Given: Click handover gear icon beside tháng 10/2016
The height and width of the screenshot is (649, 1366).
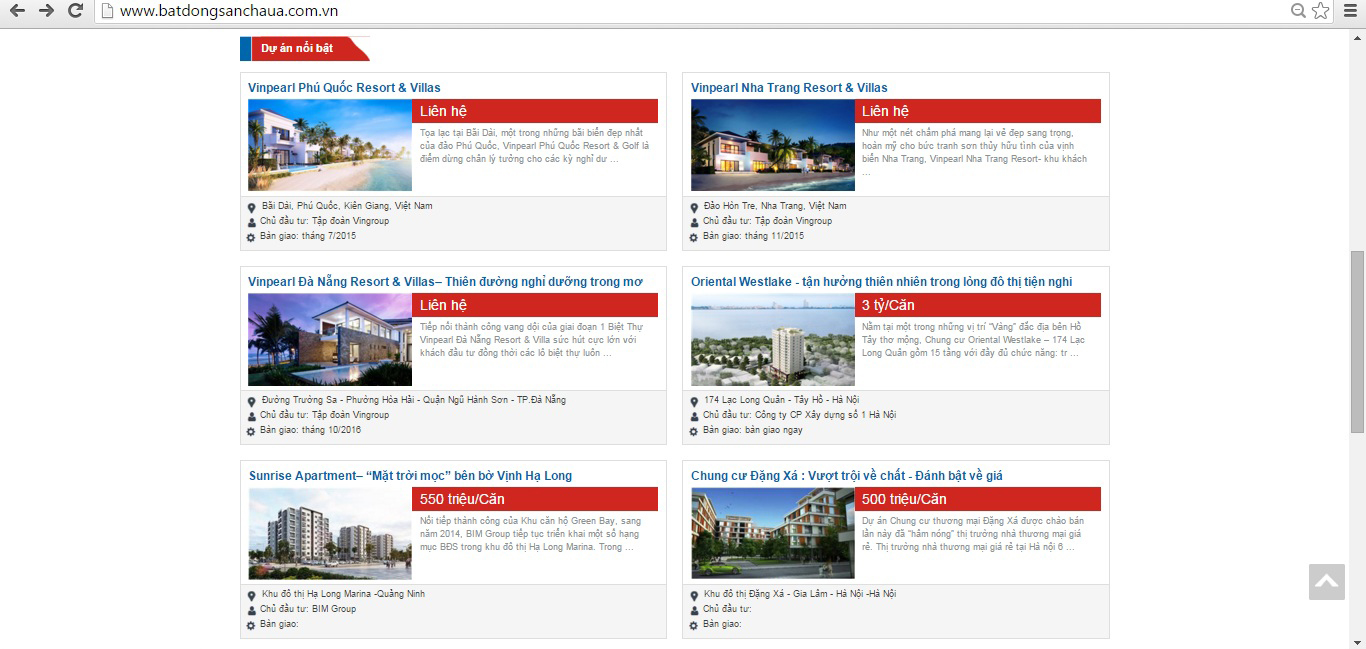Looking at the screenshot, I should [251, 432].
